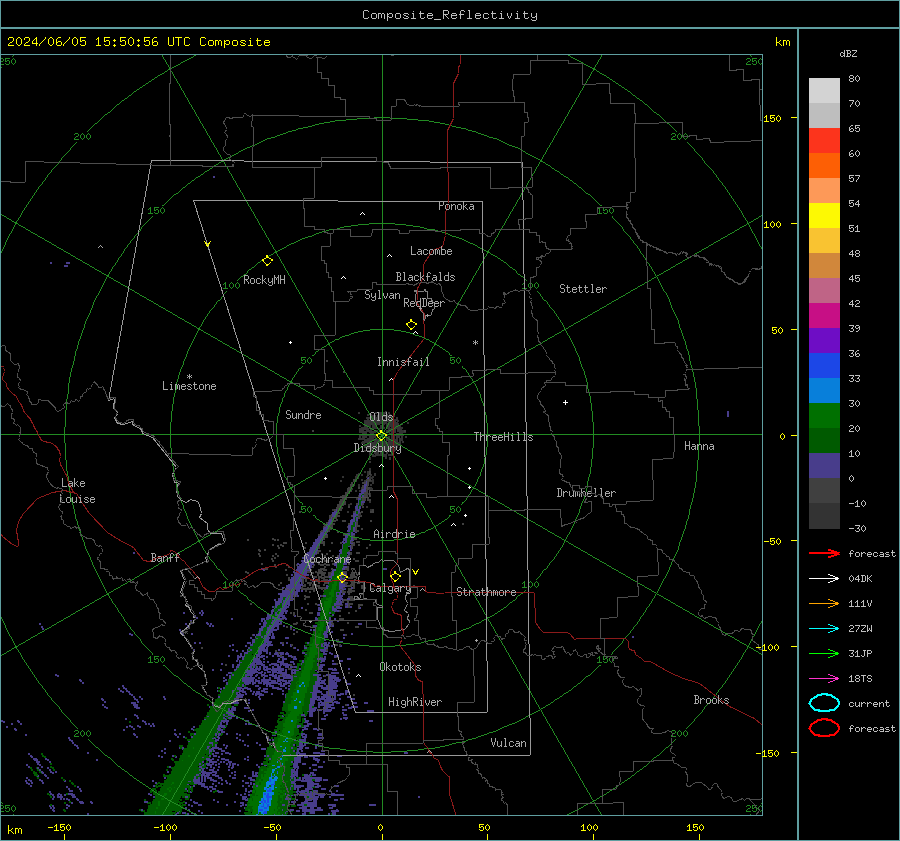Click the Banff label on the map
Viewport: 900px width, 841px height.
point(165,557)
